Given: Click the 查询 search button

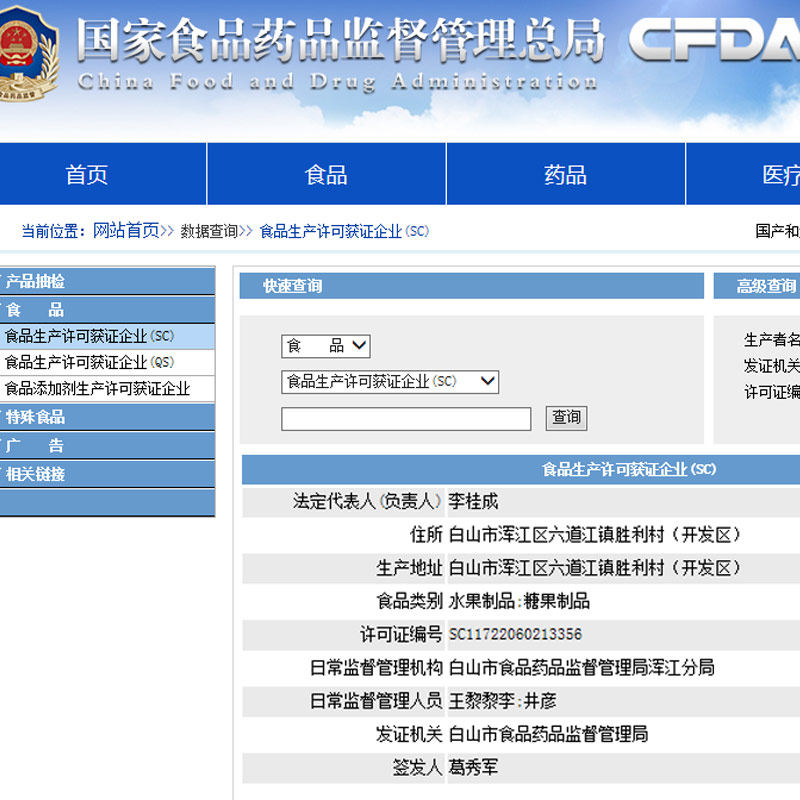Looking at the screenshot, I should (566, 418).
